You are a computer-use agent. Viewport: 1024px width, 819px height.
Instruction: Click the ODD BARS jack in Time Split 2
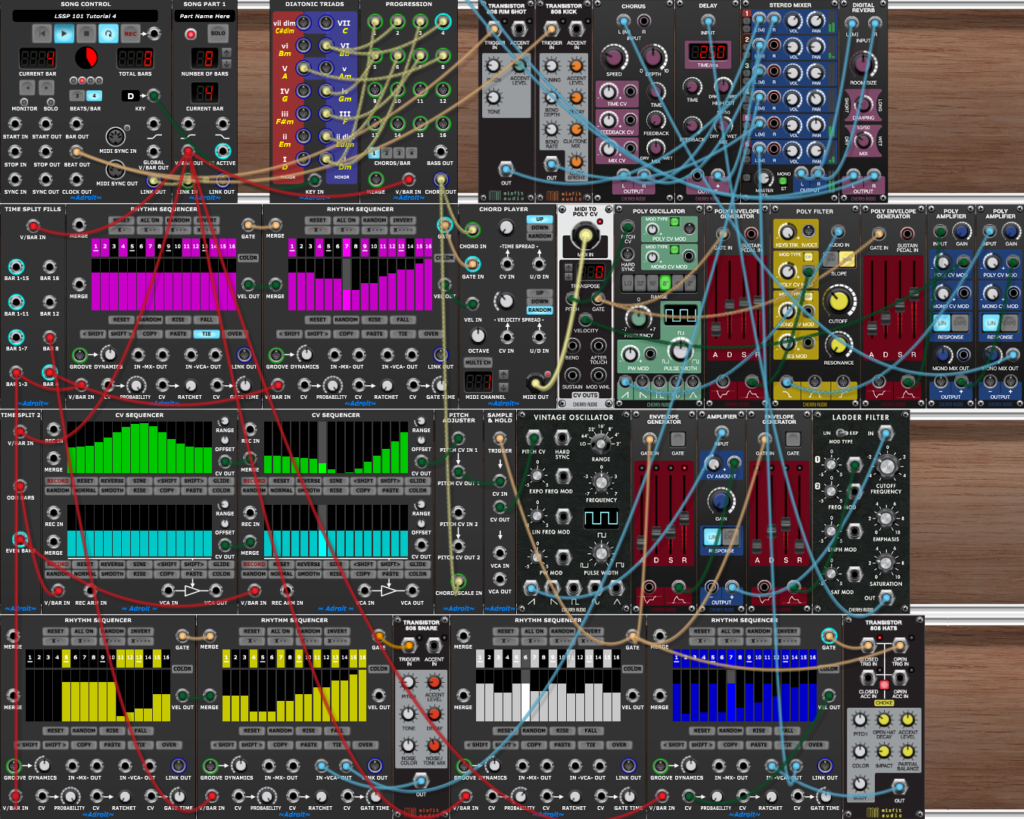click(20, 486)
